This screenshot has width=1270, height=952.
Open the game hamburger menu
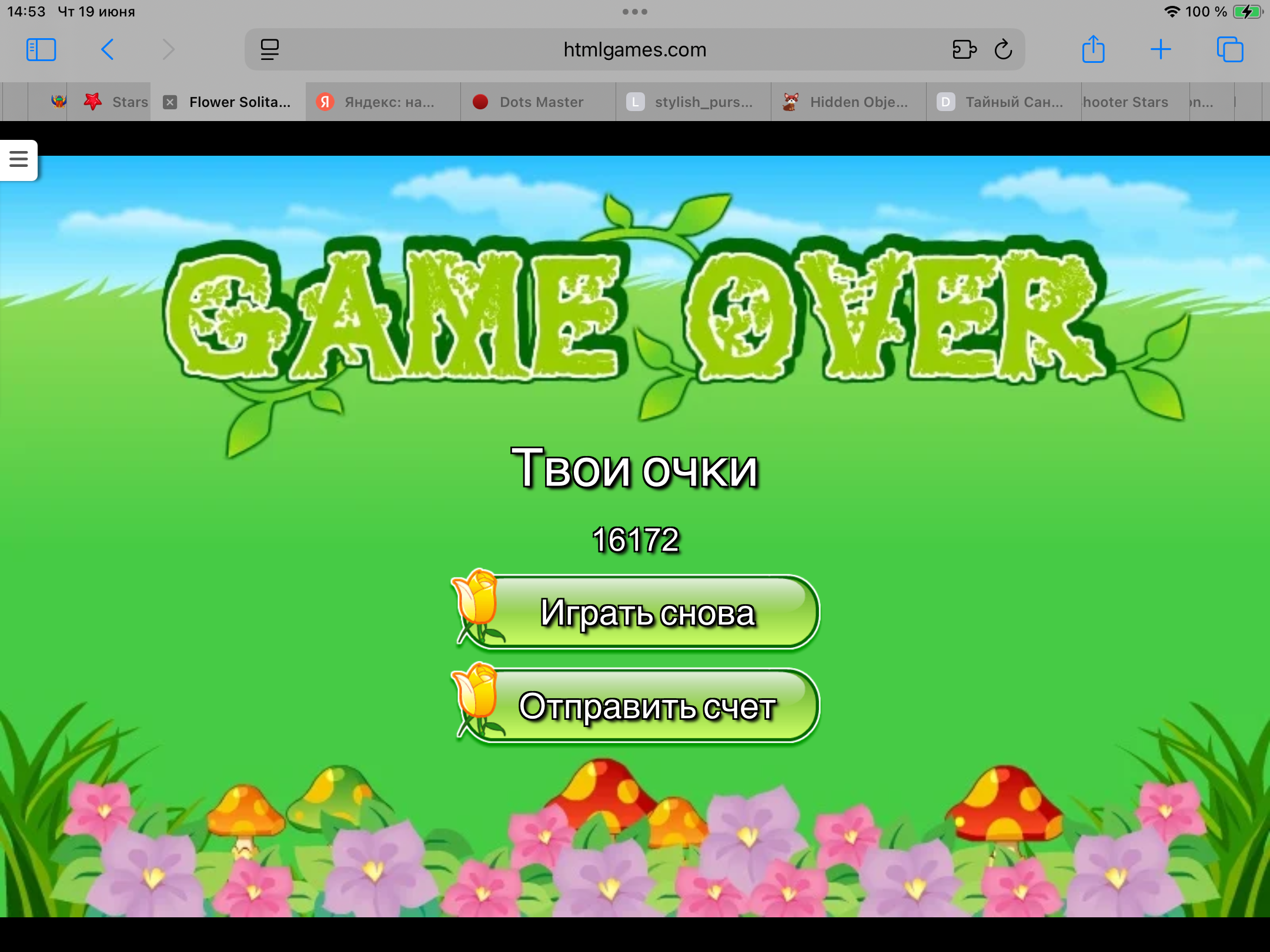(x=19, y=159)
